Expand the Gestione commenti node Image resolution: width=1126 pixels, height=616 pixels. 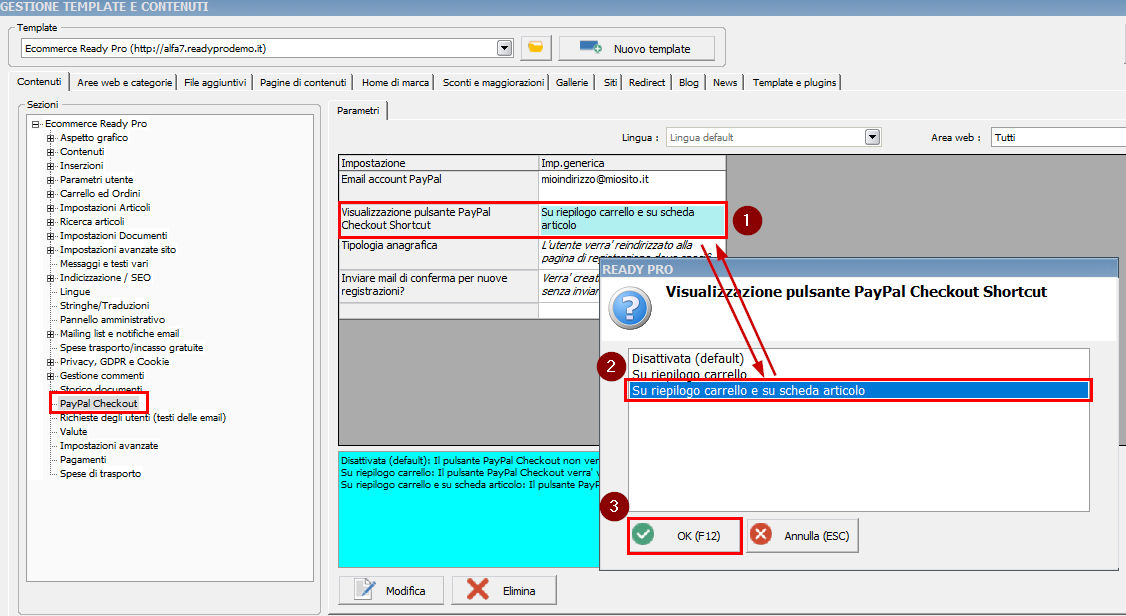[x=50, y=376]
